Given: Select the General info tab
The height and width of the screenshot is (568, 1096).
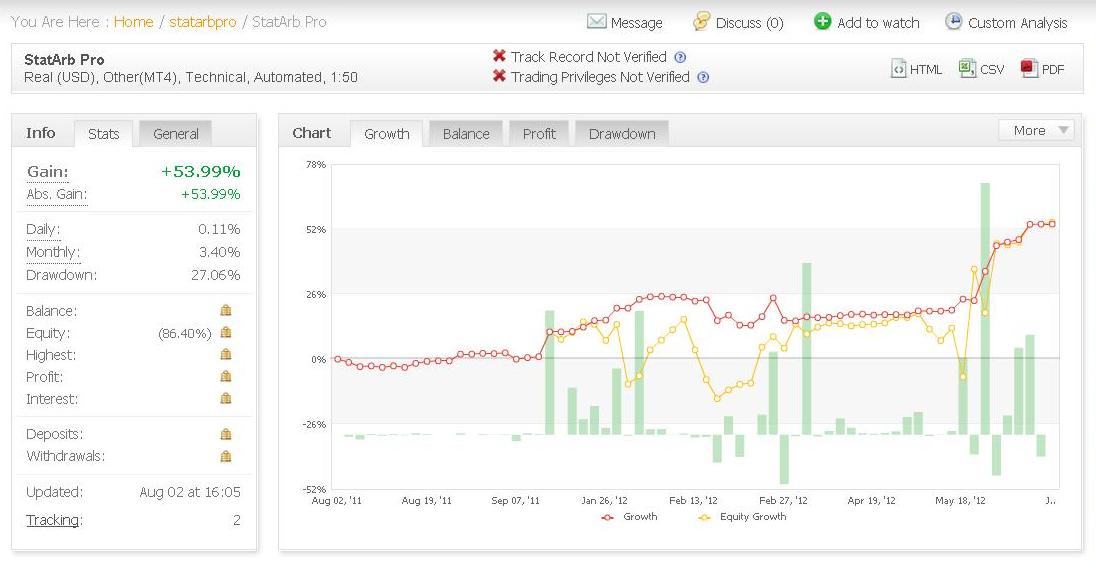Looking at the screenshot, I should click(x=175, y=133).
